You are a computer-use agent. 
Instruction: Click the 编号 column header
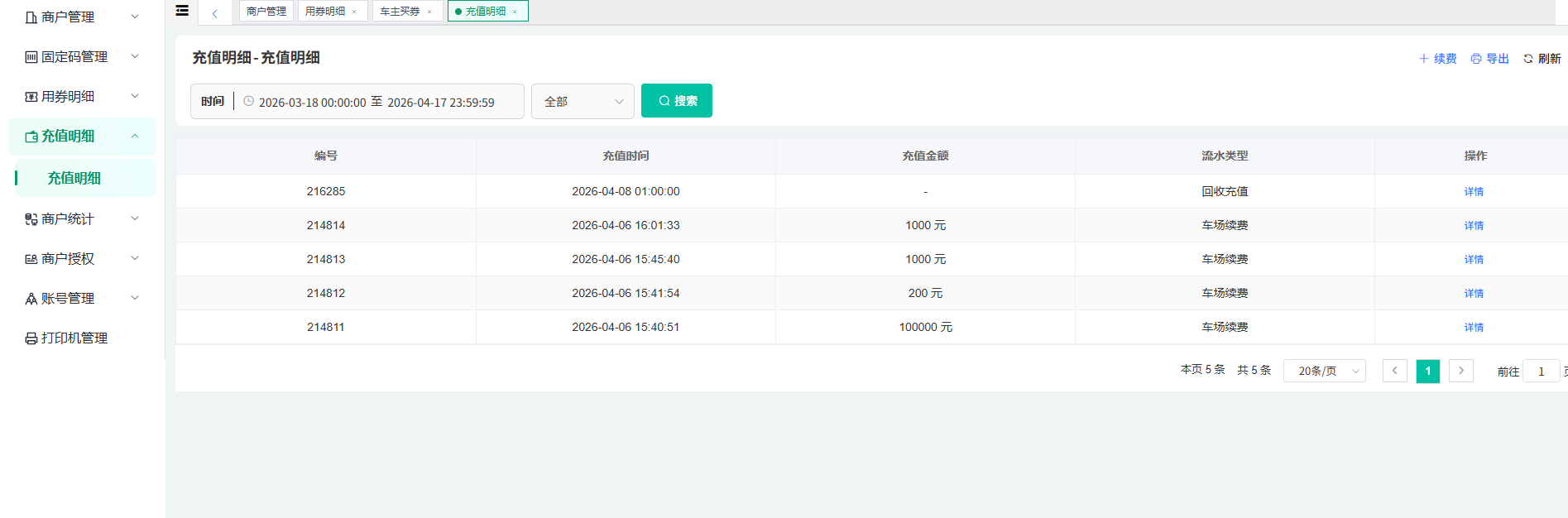[x=326, y=156]
